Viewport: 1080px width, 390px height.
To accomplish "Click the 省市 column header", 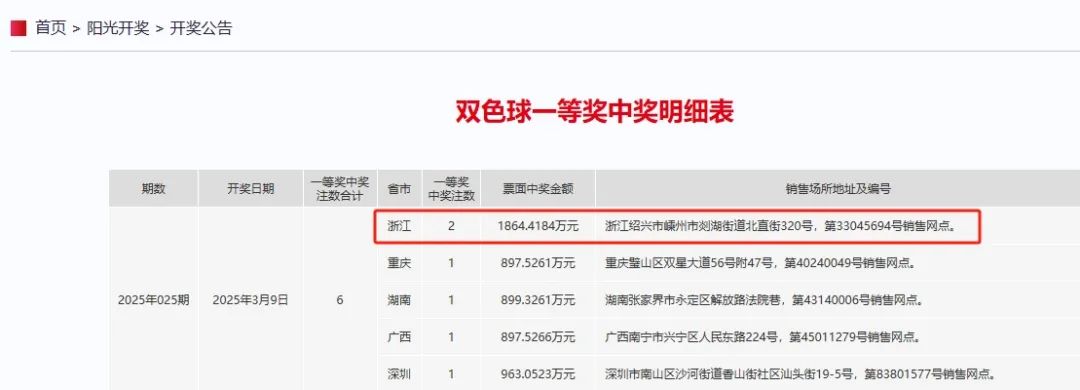I will click(x=399, y=189).
